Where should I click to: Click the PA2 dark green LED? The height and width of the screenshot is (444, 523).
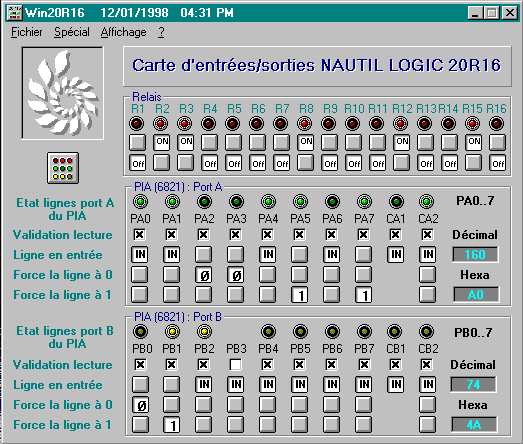[x=204, y=201]
